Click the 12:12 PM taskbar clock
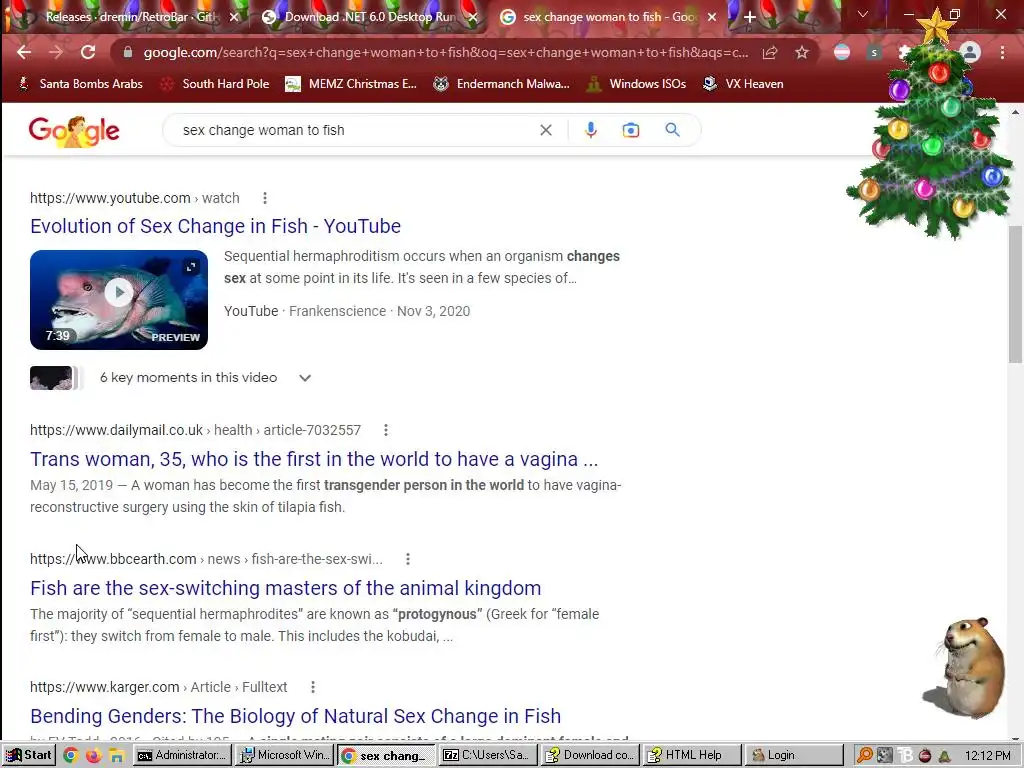This screenshot has height=768, width=1024. point(987,756)
